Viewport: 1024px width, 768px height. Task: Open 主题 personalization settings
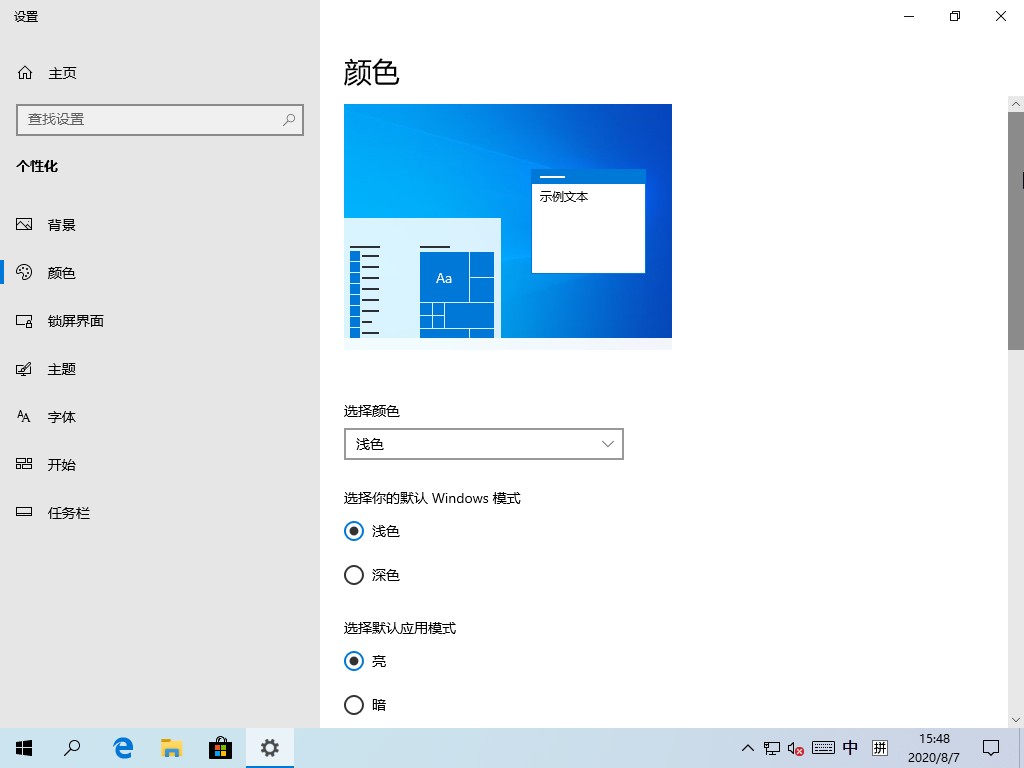[61, 368]
